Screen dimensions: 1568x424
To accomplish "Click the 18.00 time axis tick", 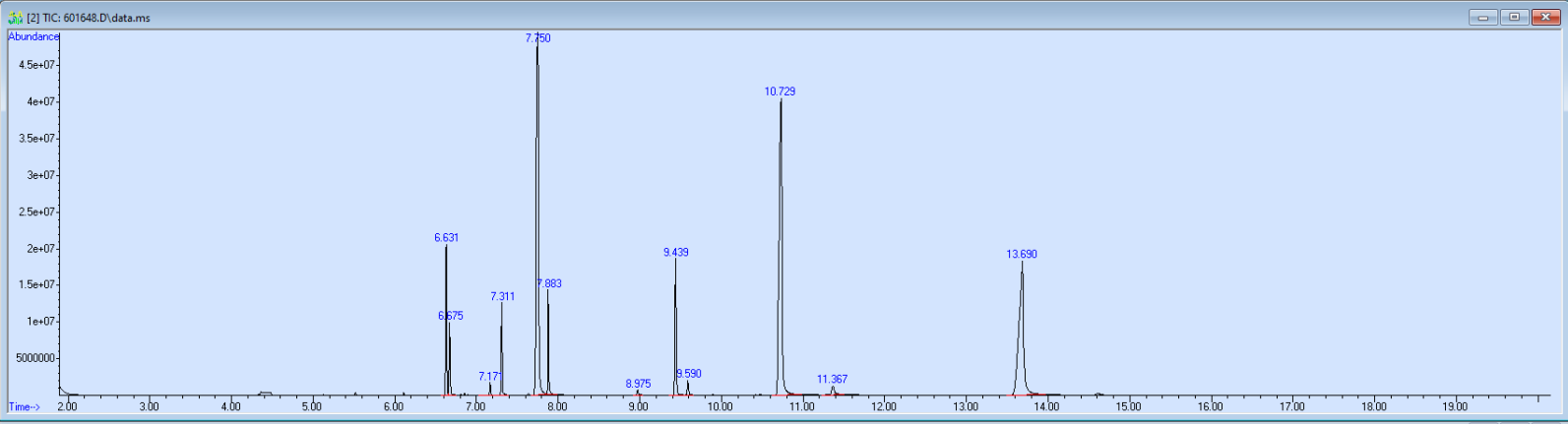I will (1373, 406).
